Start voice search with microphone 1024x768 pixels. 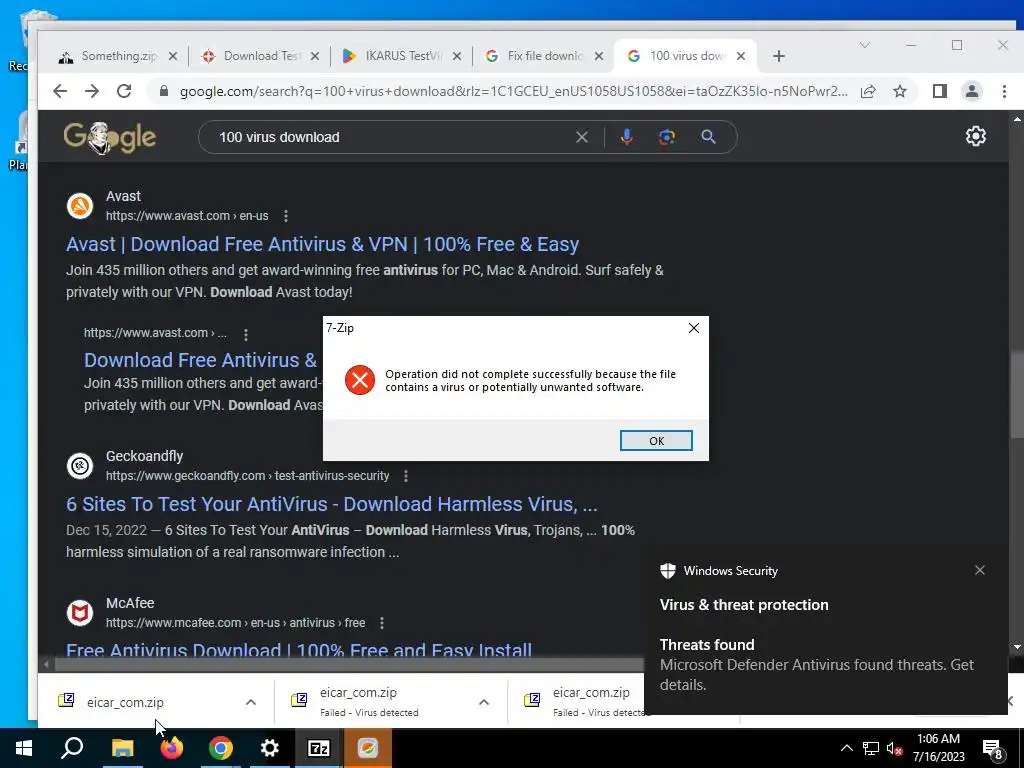coord(626,137)
